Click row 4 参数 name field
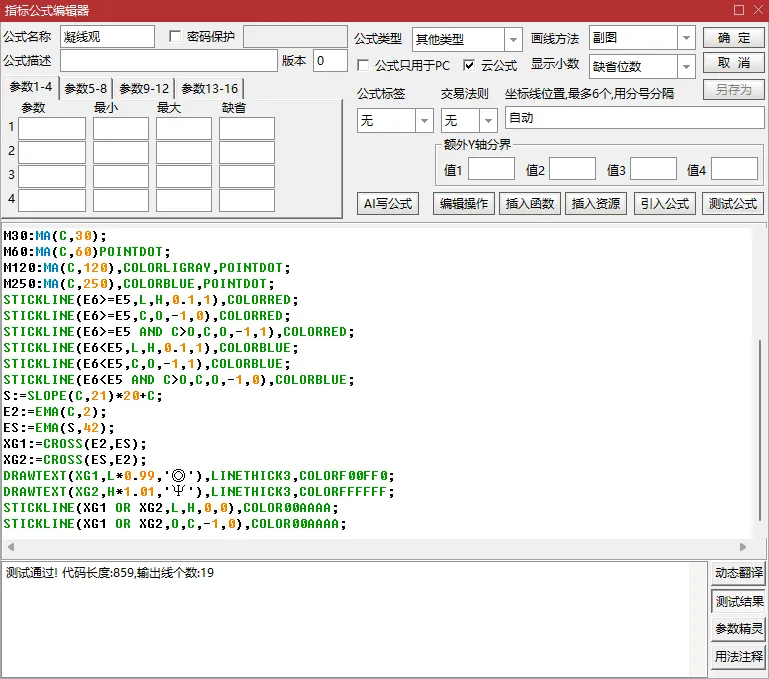 52,201
